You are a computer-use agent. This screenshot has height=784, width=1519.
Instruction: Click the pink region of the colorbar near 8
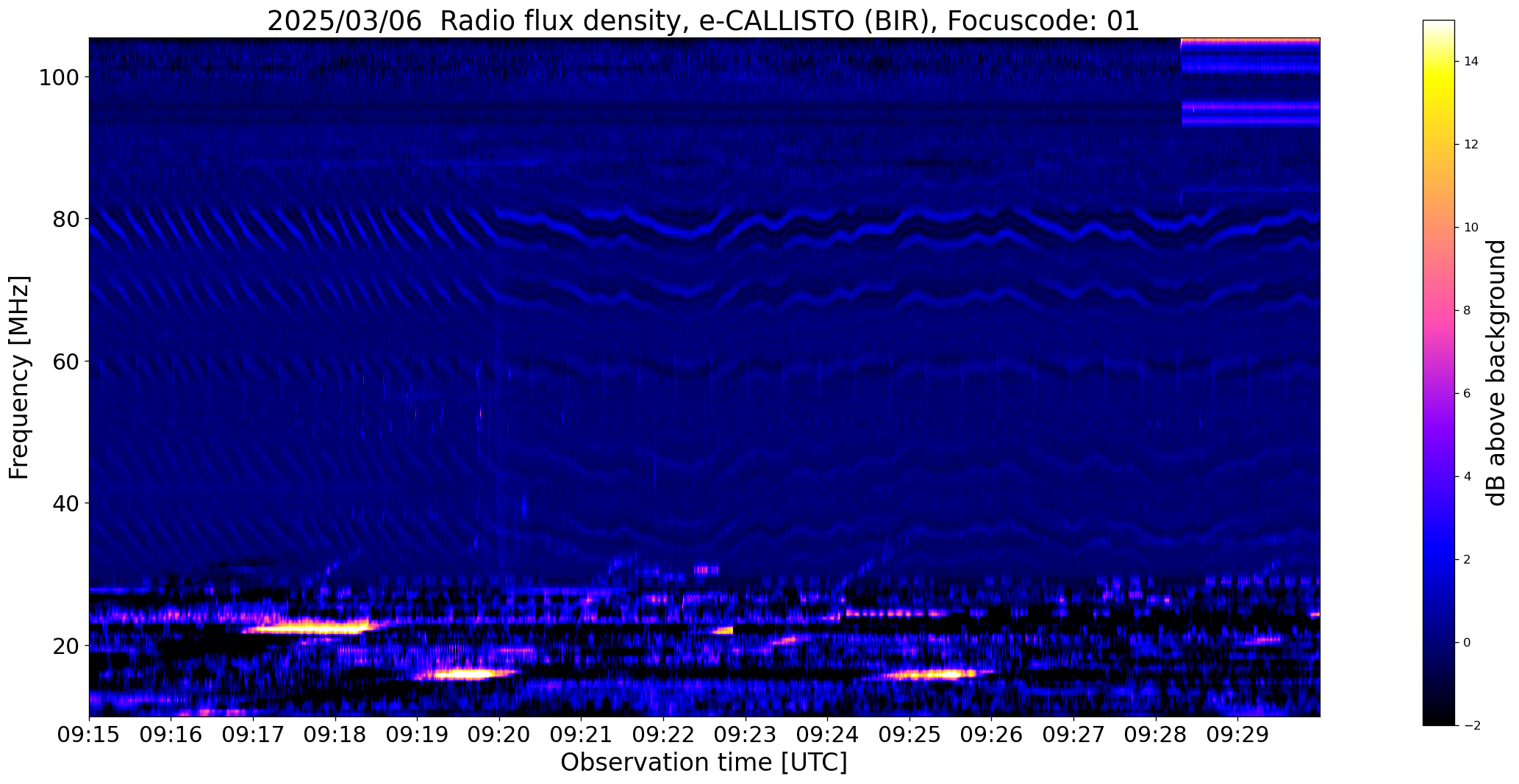(1439, 311)
